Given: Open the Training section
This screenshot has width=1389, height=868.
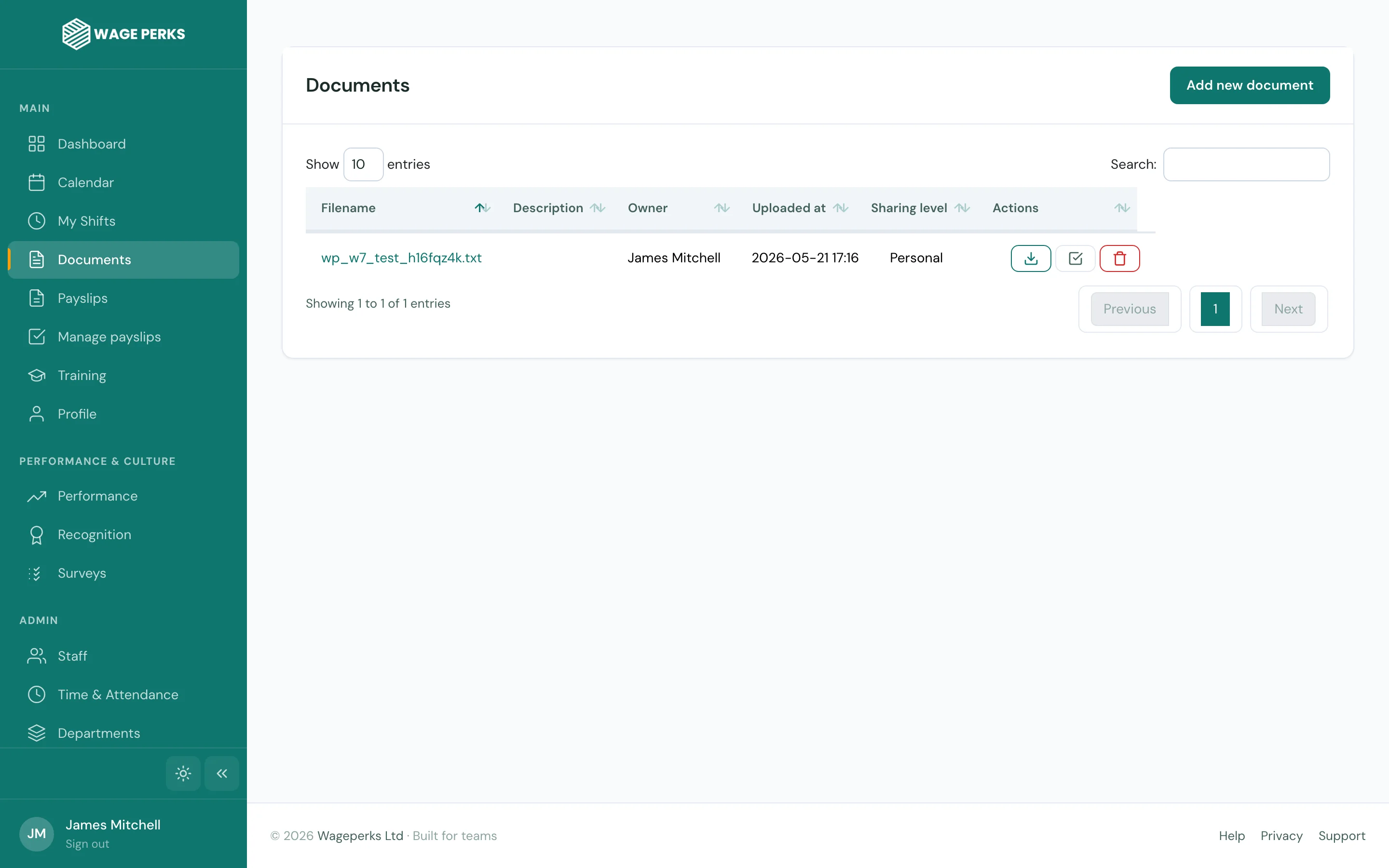Looking at the screenshot, I should (123, 376).
